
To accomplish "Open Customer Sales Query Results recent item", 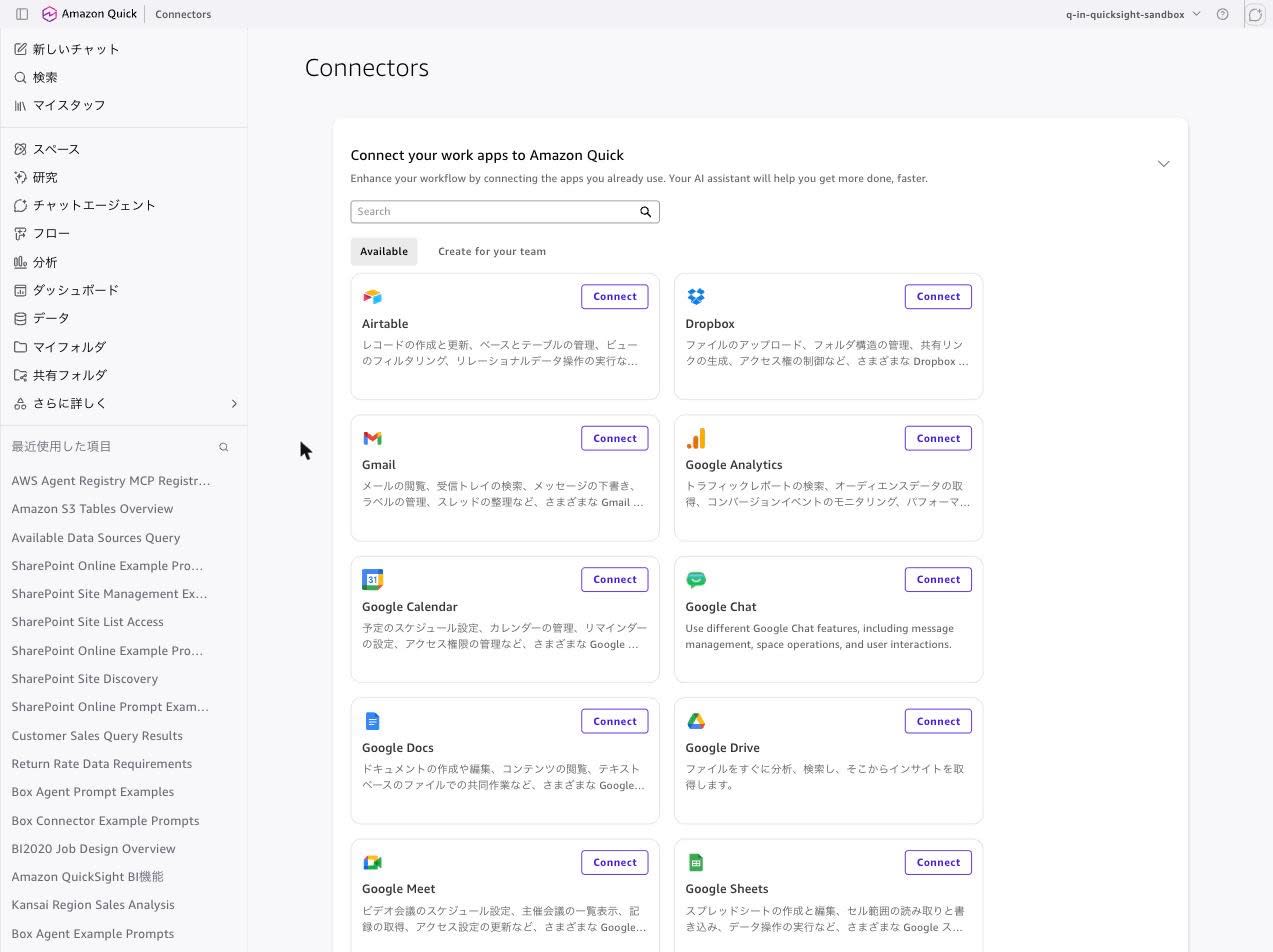I will point(97,736).
